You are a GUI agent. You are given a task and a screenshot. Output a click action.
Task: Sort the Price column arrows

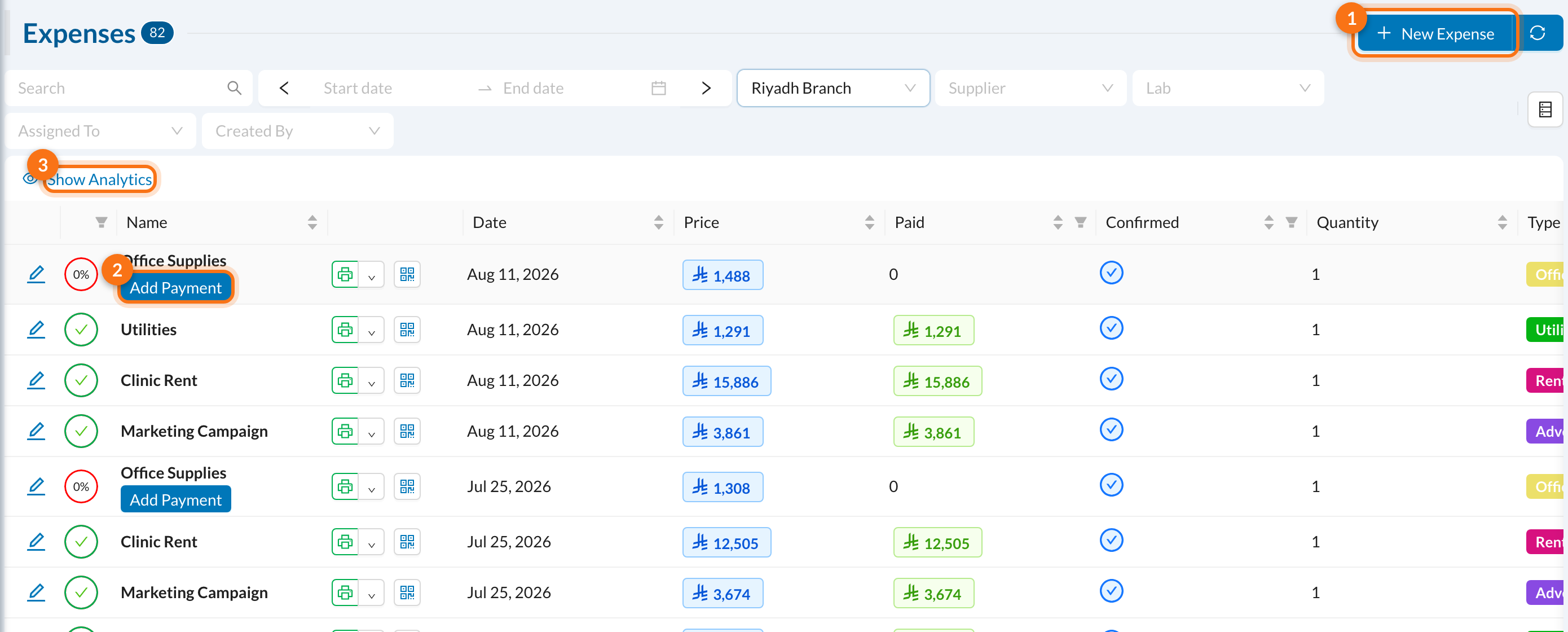869,222
